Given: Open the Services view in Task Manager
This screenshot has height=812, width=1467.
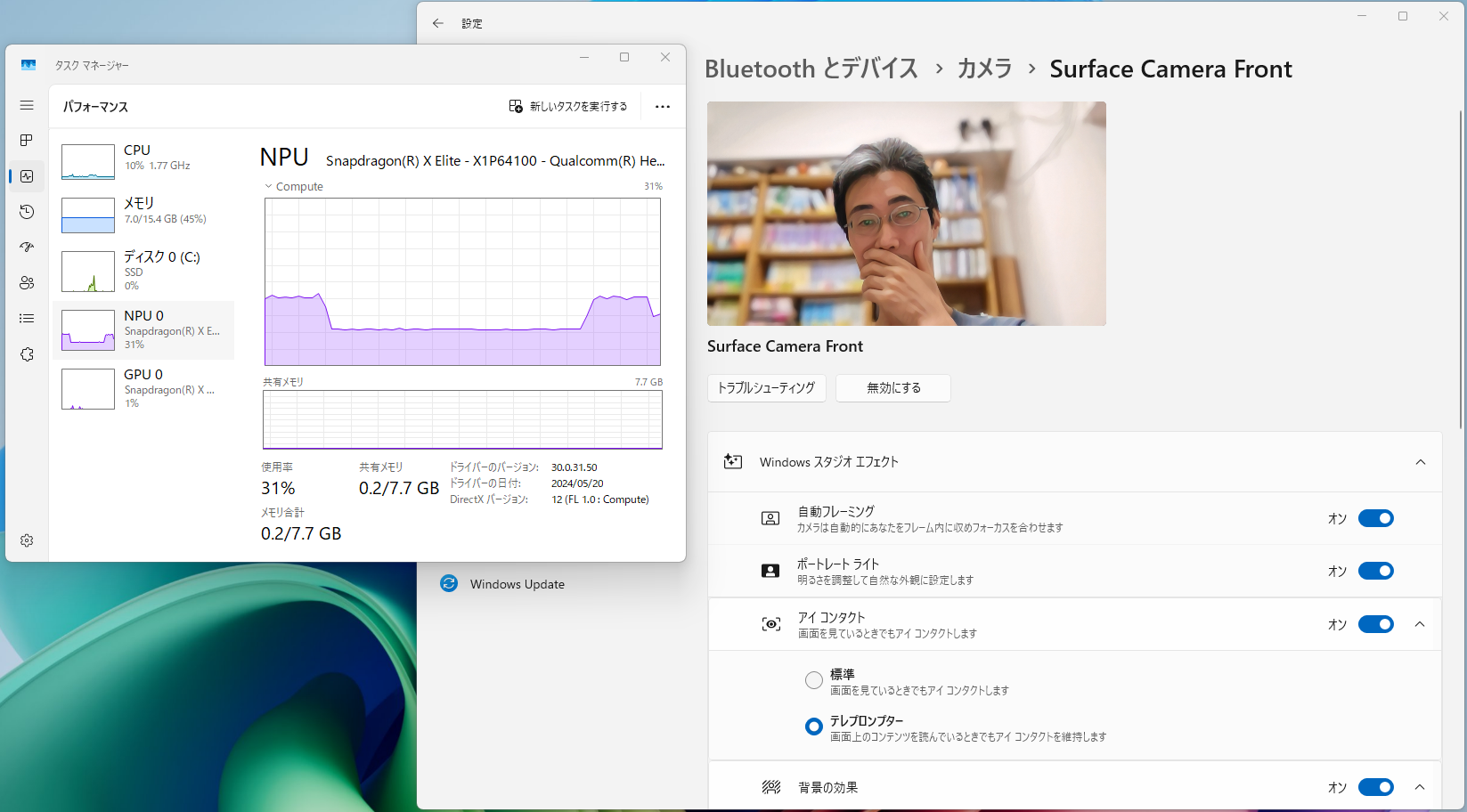Looking at the screenshot, I should coord(26,353).
